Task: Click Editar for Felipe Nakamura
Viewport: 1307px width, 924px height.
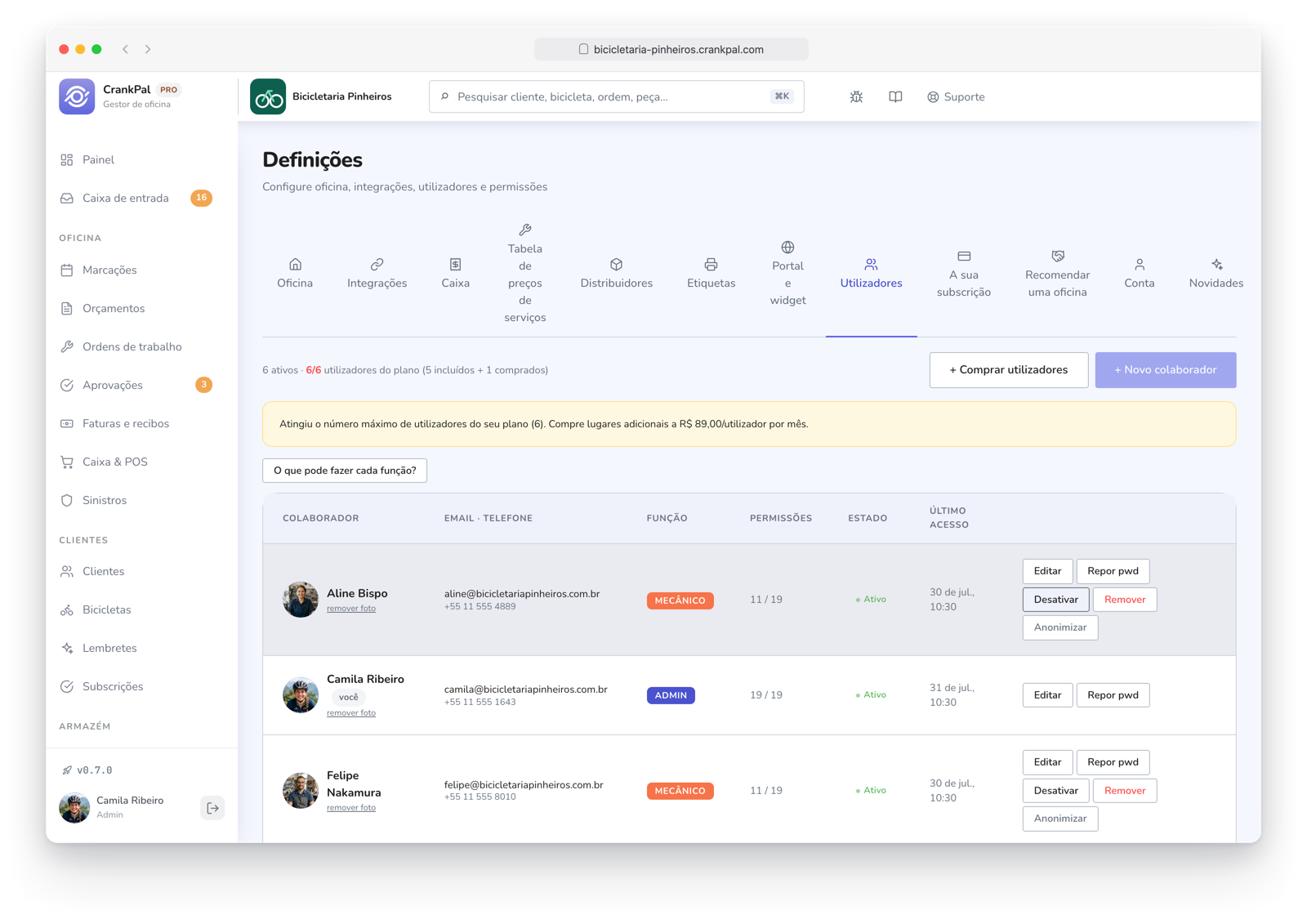Action: coord(1047,762)
